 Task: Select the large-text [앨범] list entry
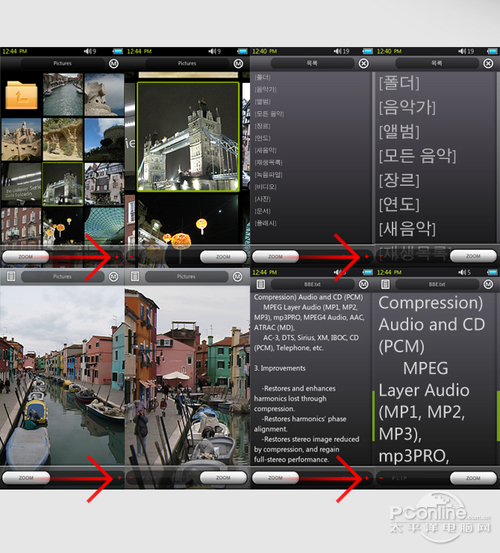point(399,132)
